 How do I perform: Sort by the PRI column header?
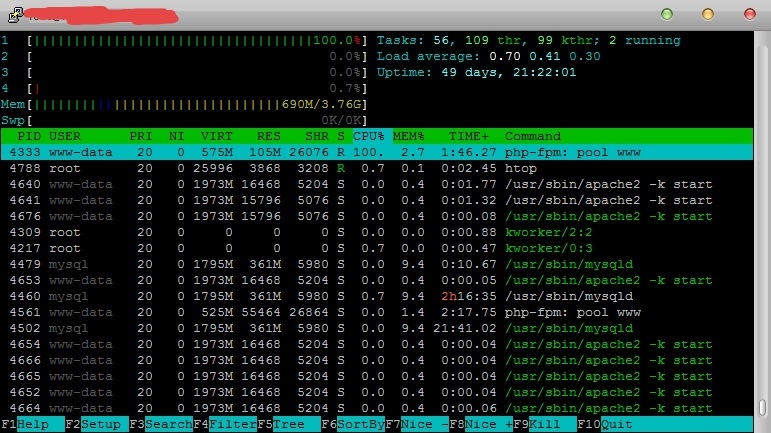click(141, 136)
